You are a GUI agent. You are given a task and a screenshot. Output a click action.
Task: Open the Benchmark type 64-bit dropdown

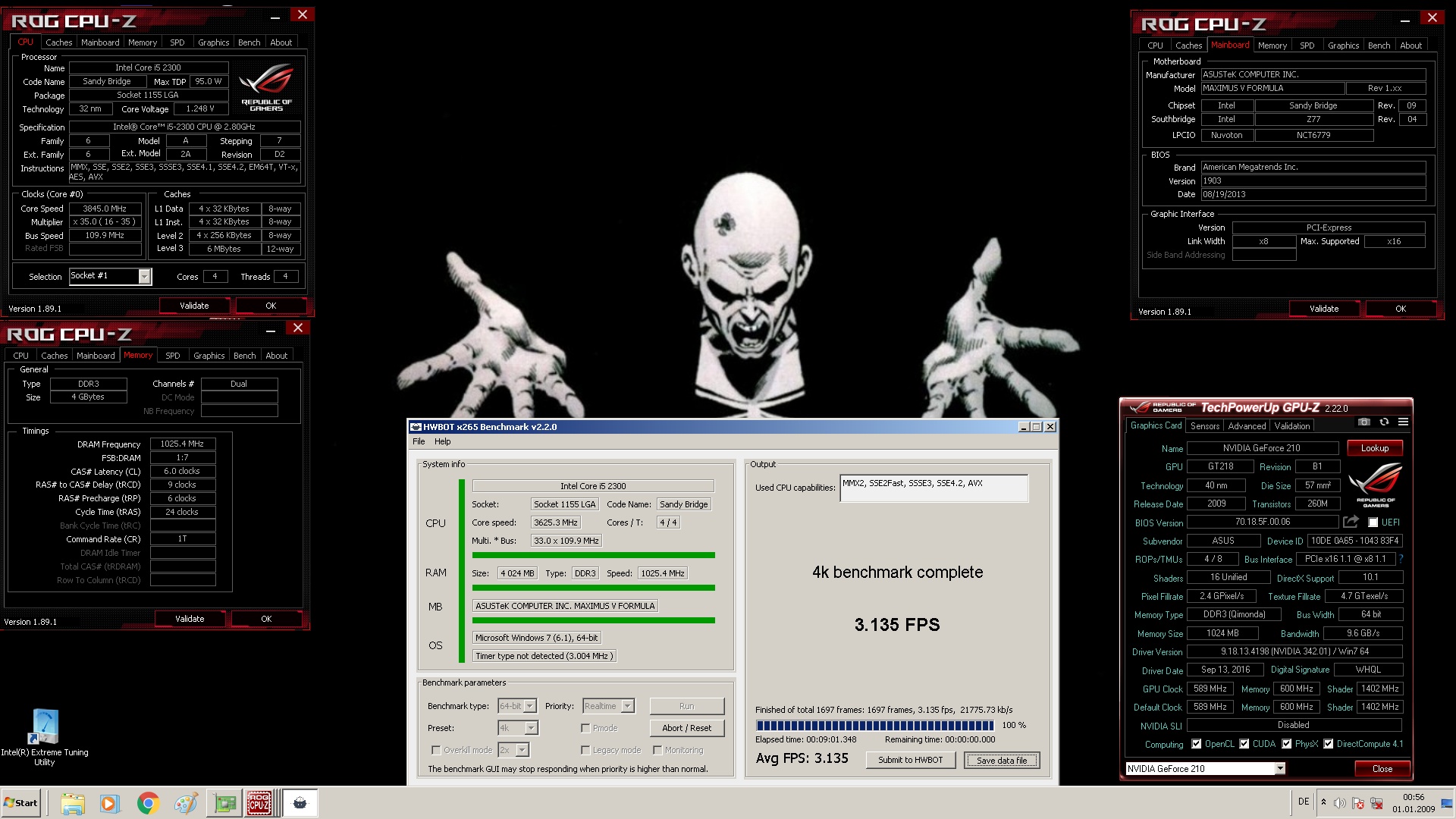coord(529,706)
